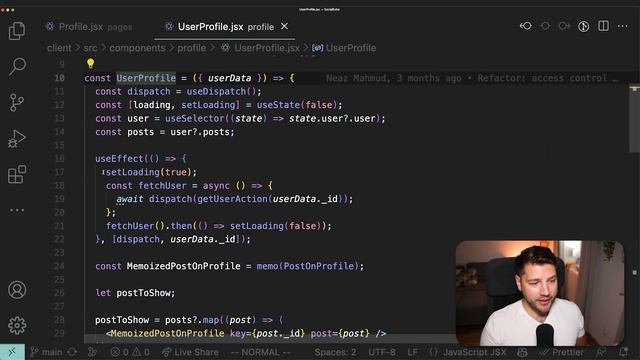Click the highlighted UserProfile identifier
Viewport: 640px width, 360px height.
tap(146, 78)
